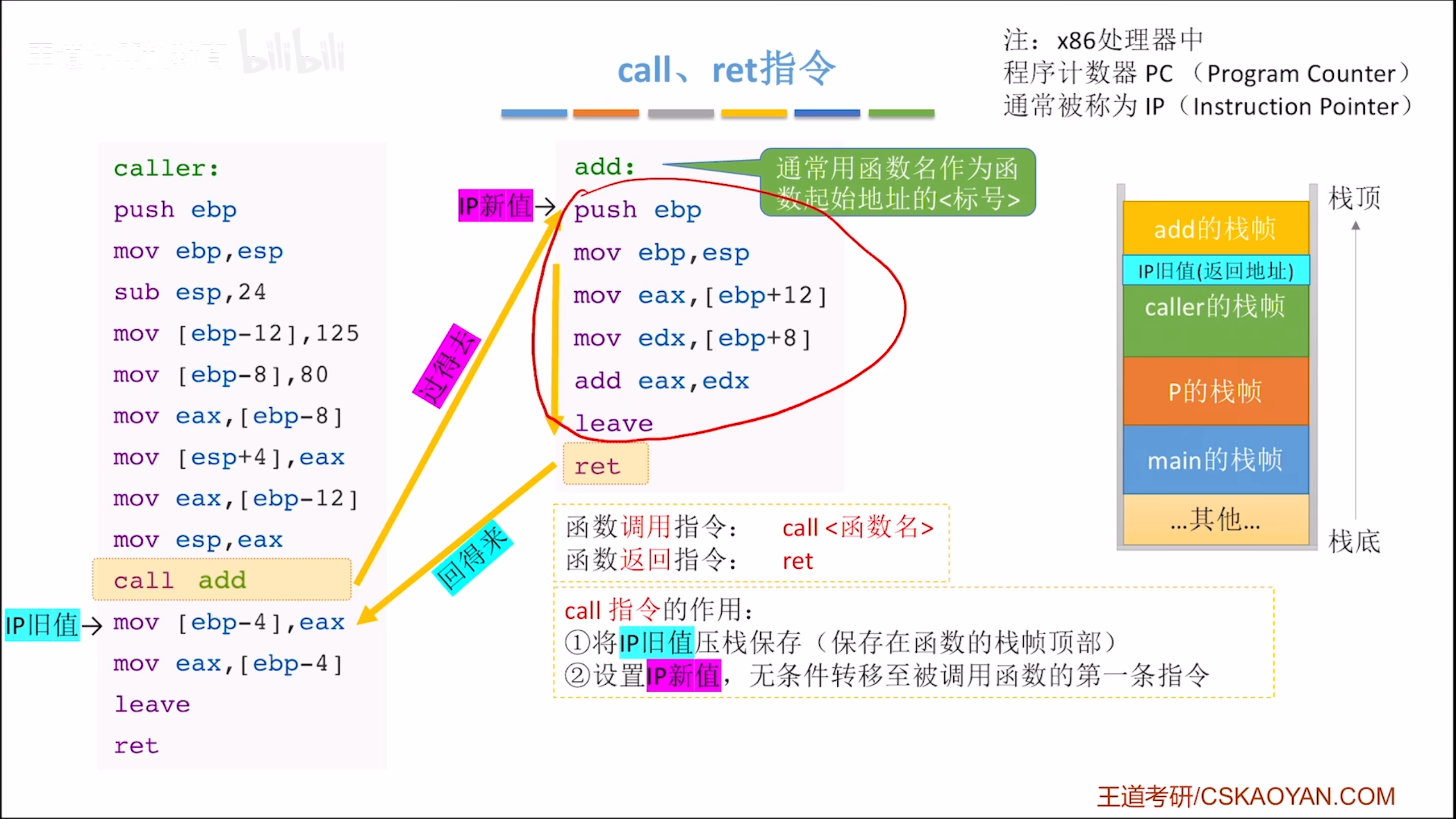The width and height of the screenshot is (1456, 819).
Task: Click the blue main的栈帧 stack block
Action: click(1215, 460)
